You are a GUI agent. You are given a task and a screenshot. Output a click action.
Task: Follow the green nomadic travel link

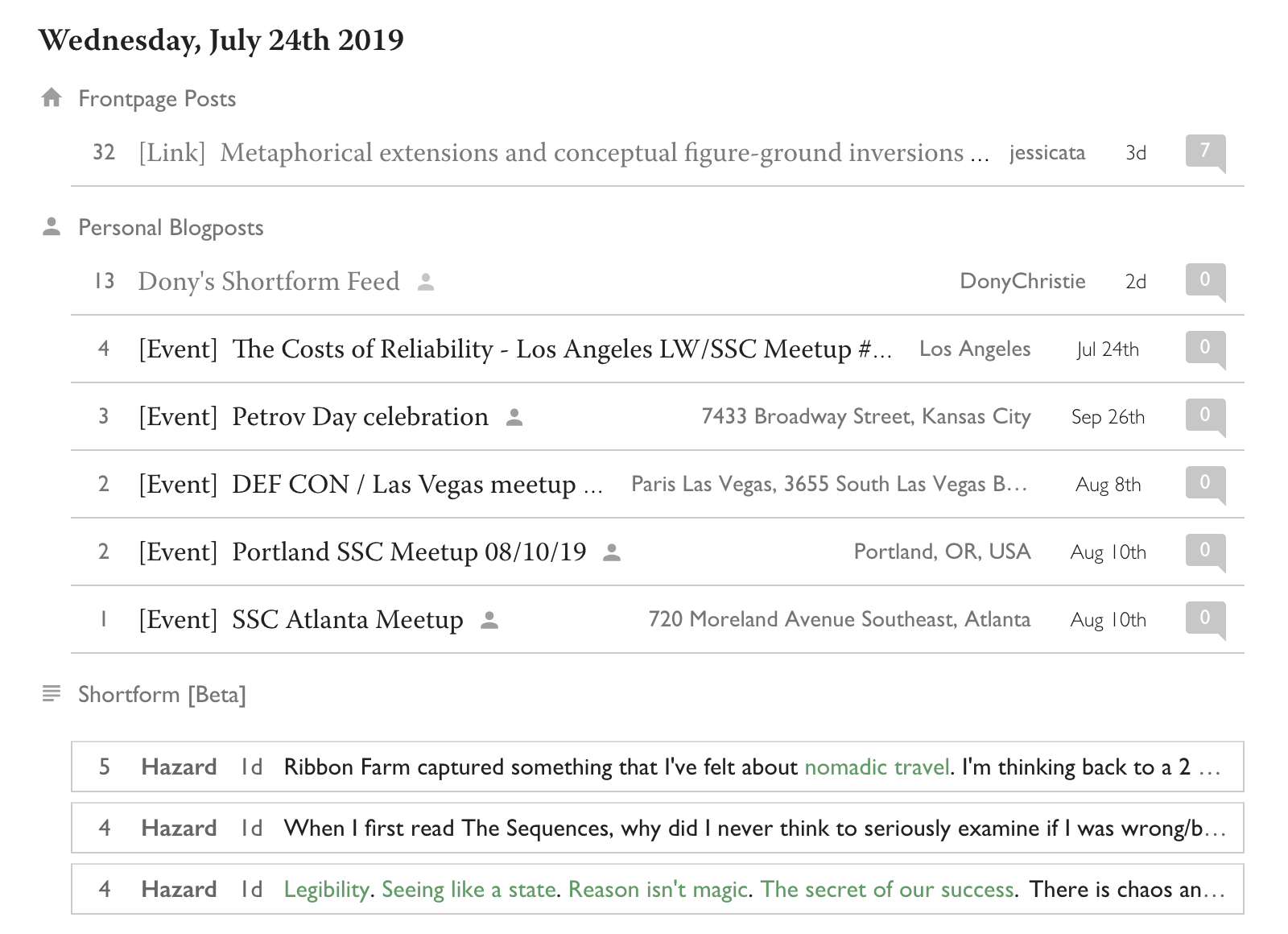pyautogui.click(x=877, y=767)
